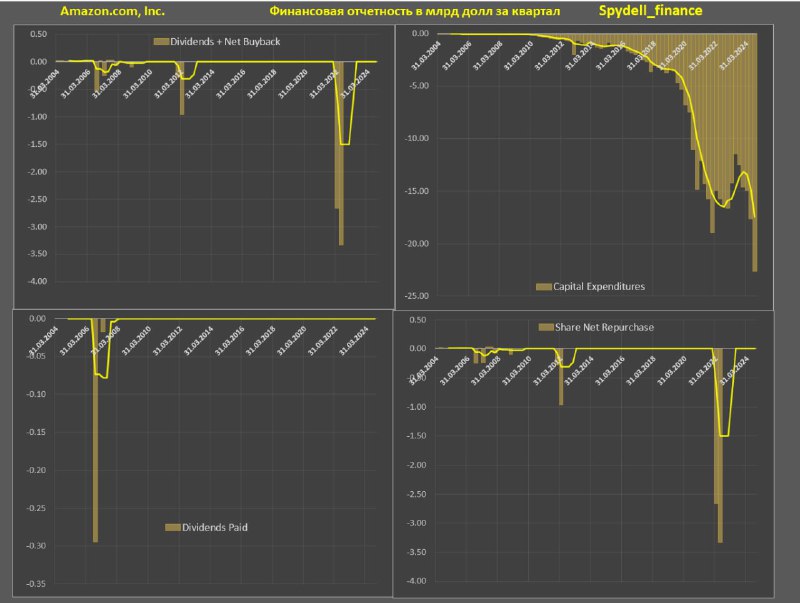Click '-0.20' on the Dividends Paid axis
The image size is (800, 603).
point(36,470)
